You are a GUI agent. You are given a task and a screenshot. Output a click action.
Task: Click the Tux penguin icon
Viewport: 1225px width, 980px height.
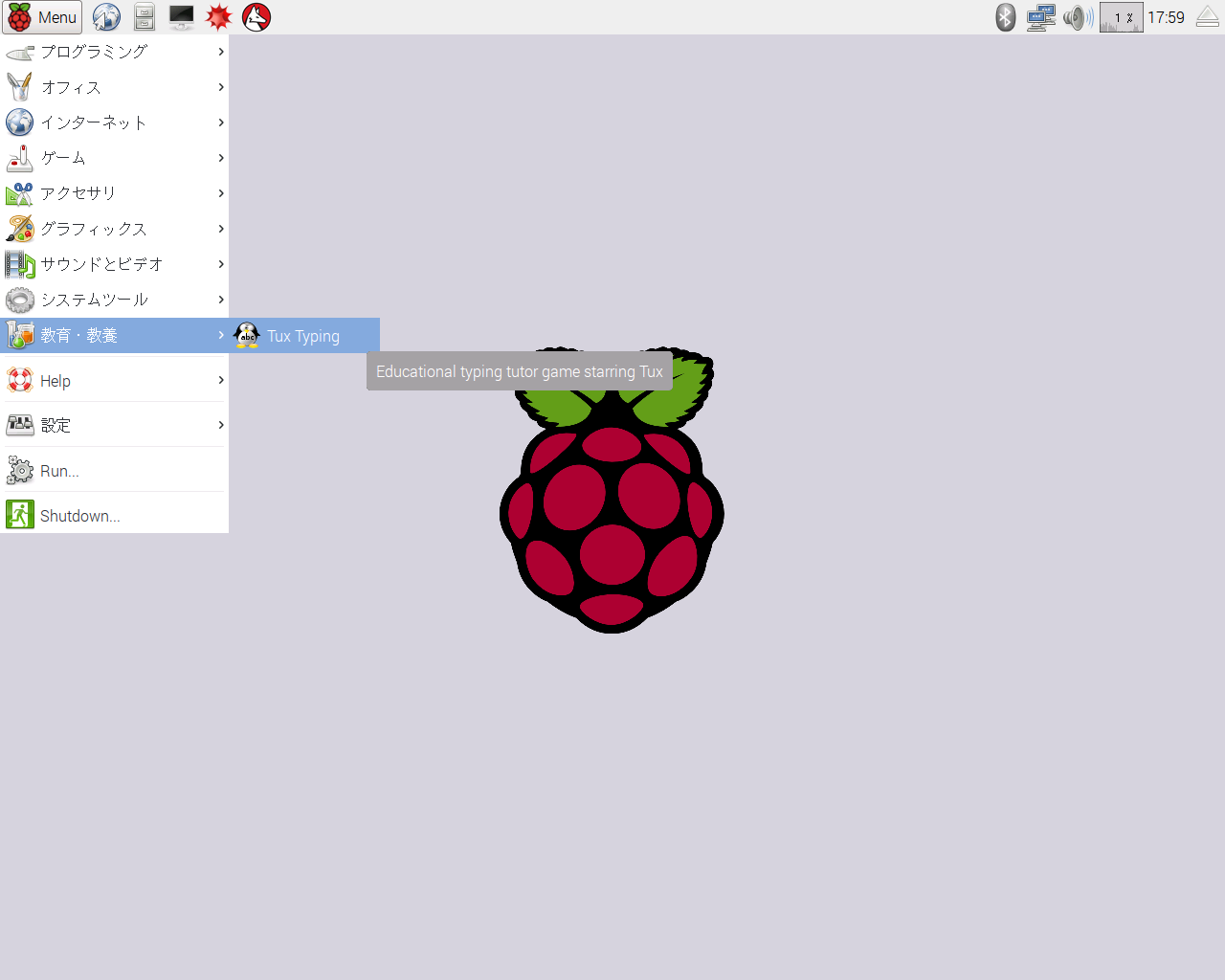pos(247,335)
